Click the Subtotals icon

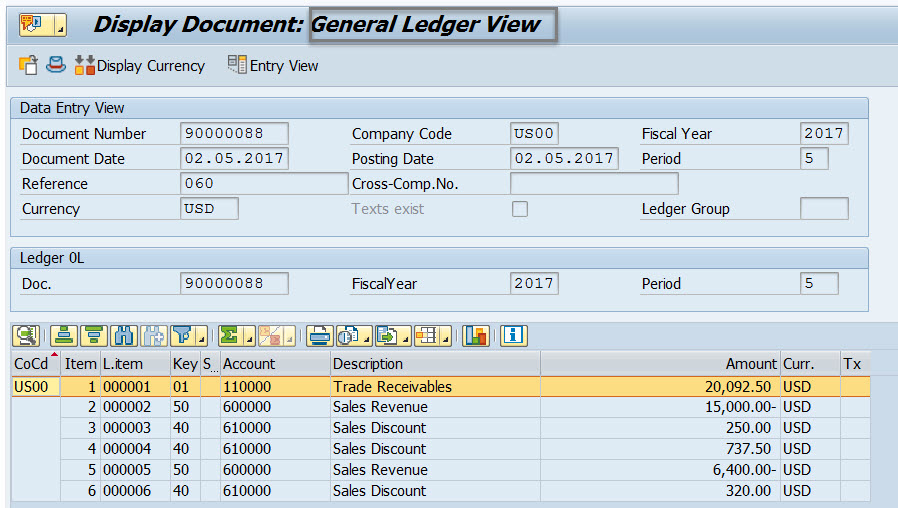(x=270, y=336)
